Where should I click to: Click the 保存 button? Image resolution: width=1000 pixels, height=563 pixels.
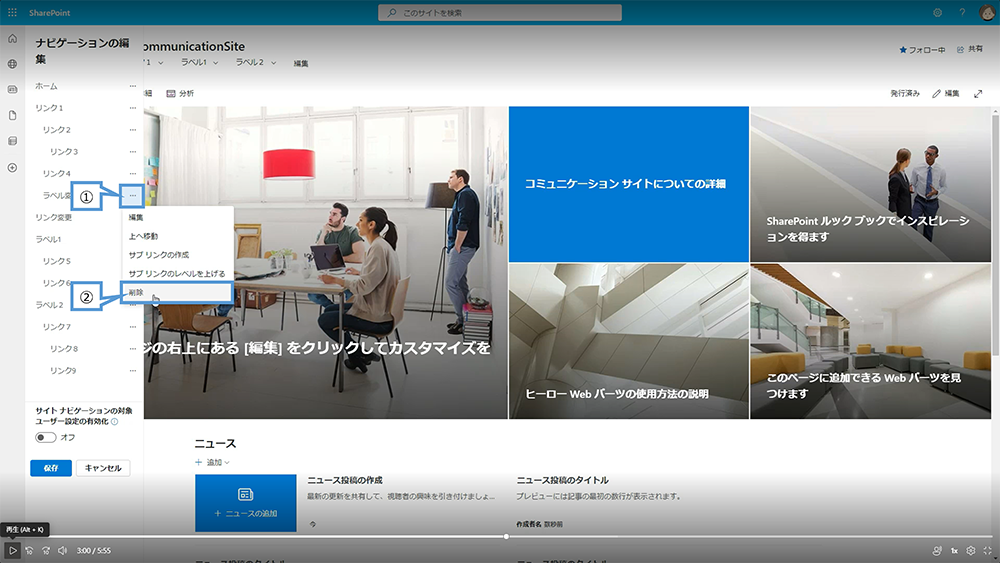pos(50,468)
